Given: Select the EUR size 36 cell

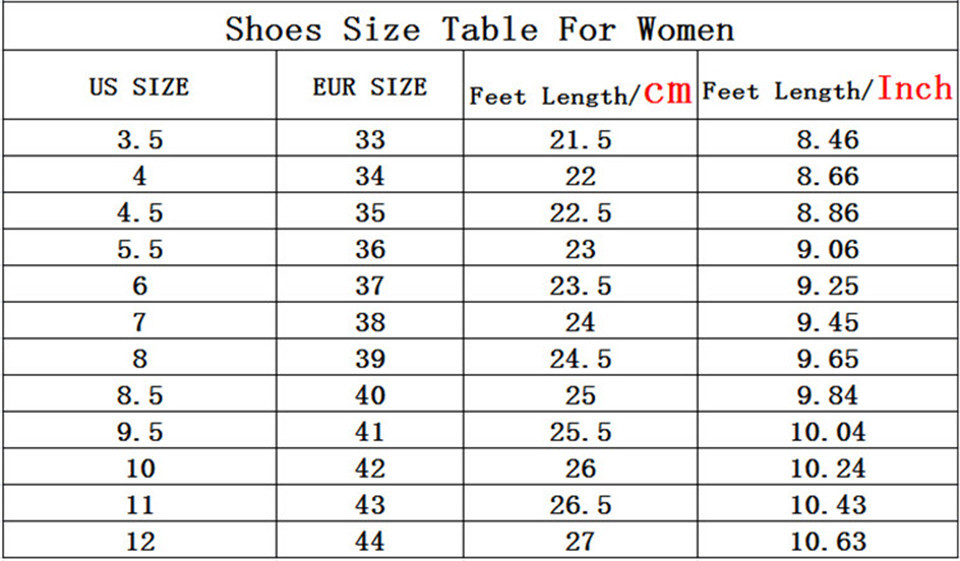Looking at the screenshot, I should (369, 249).
